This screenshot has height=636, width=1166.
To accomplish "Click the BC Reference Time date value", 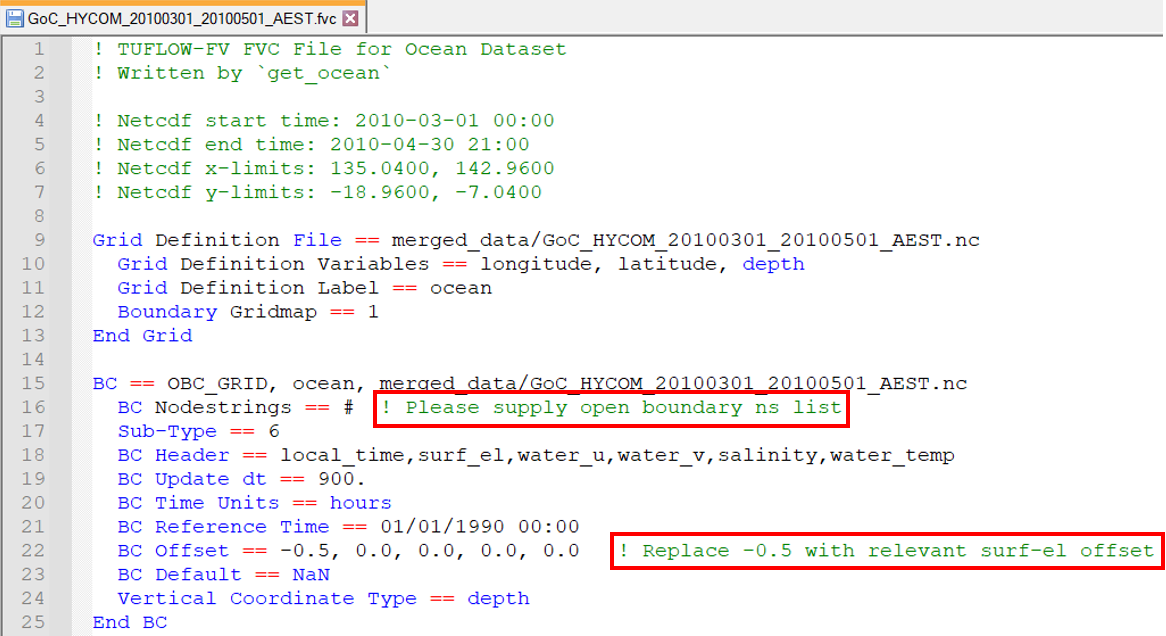I will point(485,527).
